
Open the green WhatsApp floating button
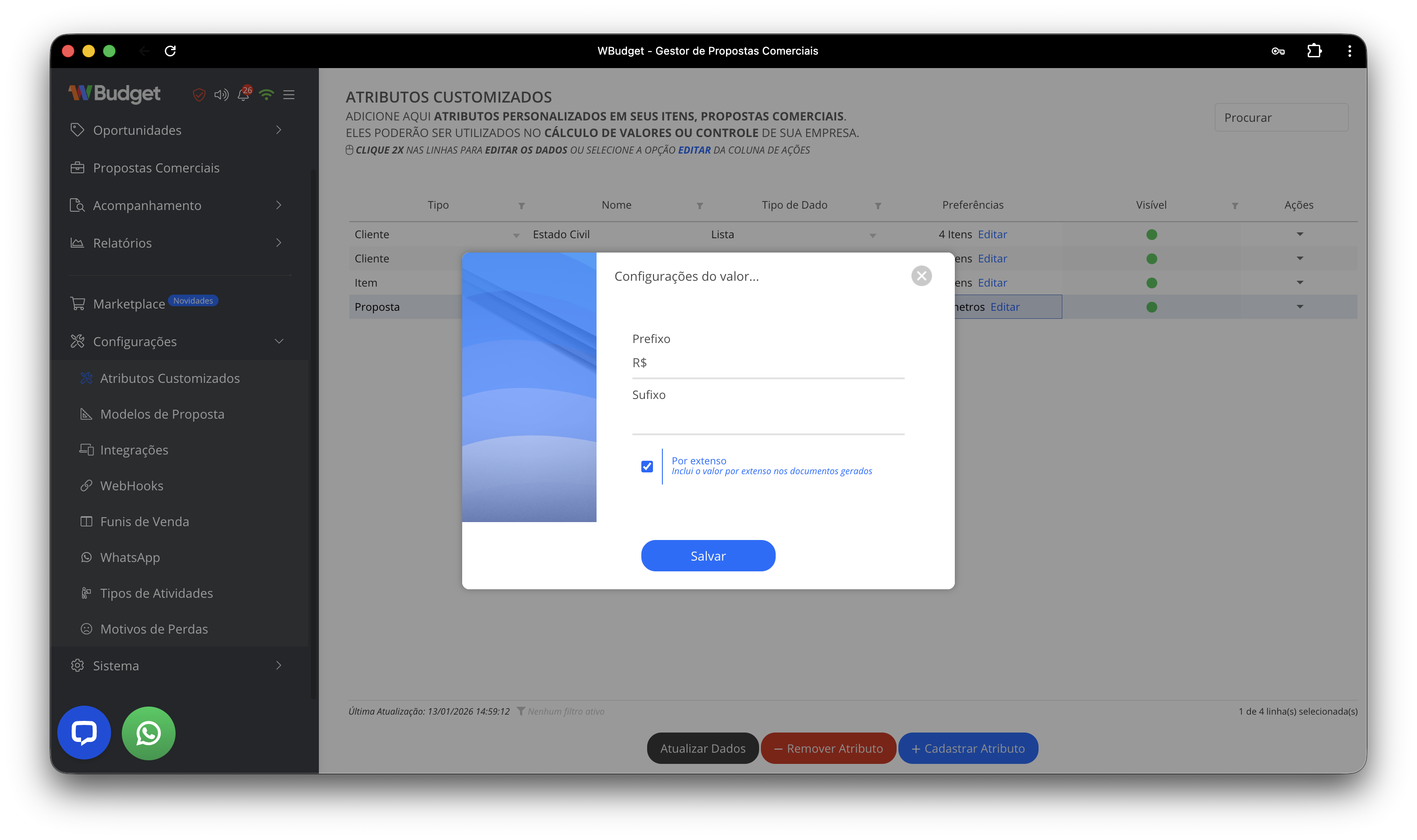coord(148,733)
